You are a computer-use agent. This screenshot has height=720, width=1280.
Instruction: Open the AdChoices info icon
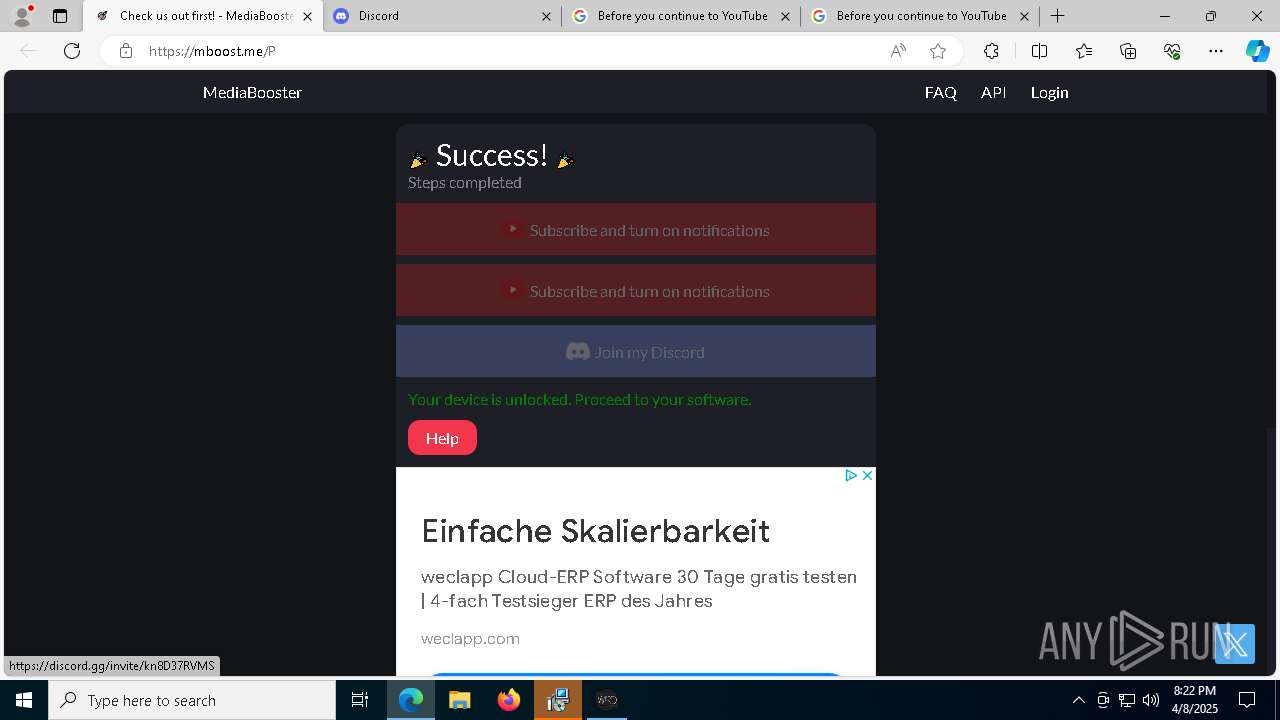tap(851, 475)
